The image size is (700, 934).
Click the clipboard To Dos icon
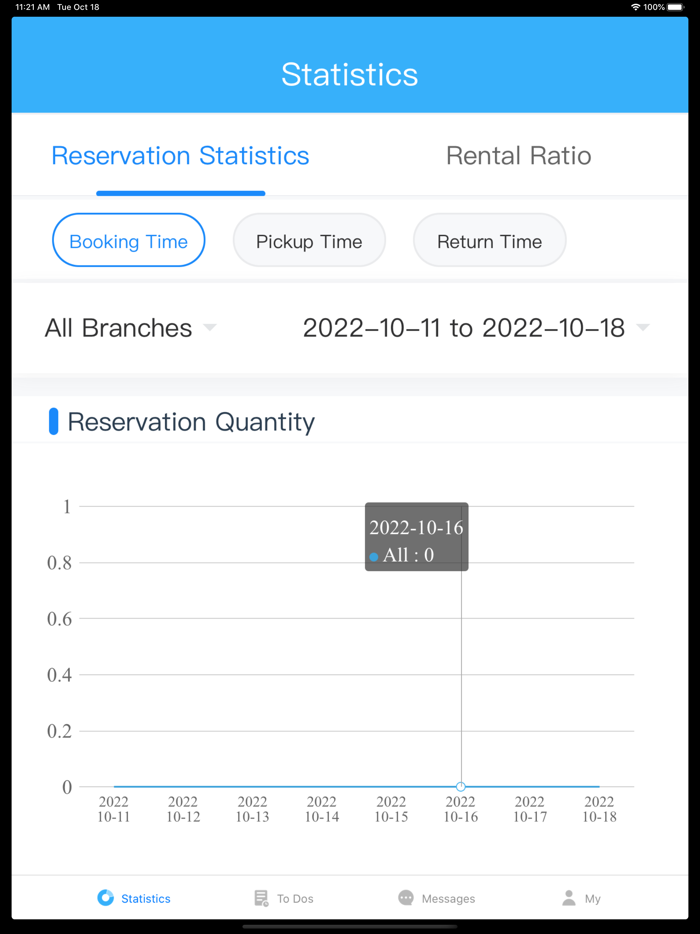[x=260, y=897]
